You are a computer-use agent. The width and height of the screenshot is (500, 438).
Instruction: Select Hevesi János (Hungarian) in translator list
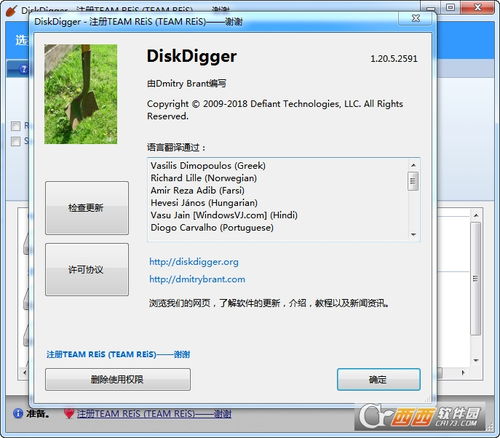click(x=204, y=203)
